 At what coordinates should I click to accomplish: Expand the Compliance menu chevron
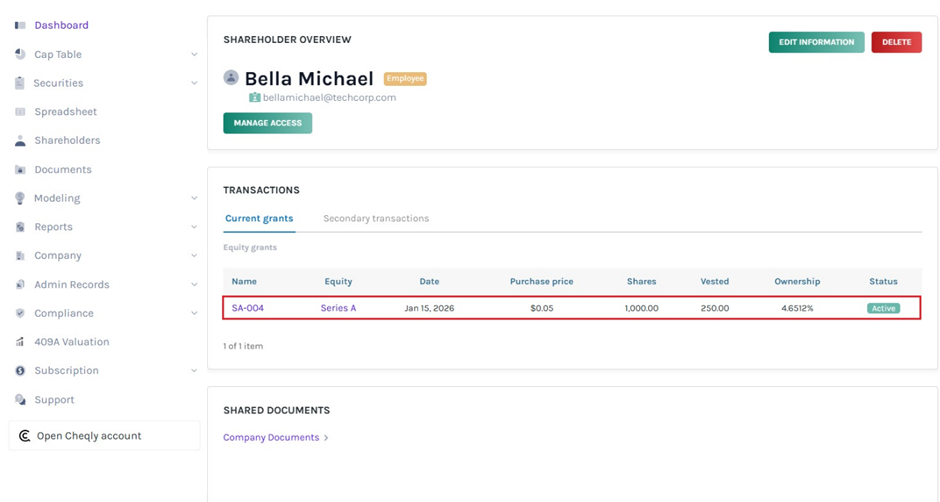click(x=194, y=313)
